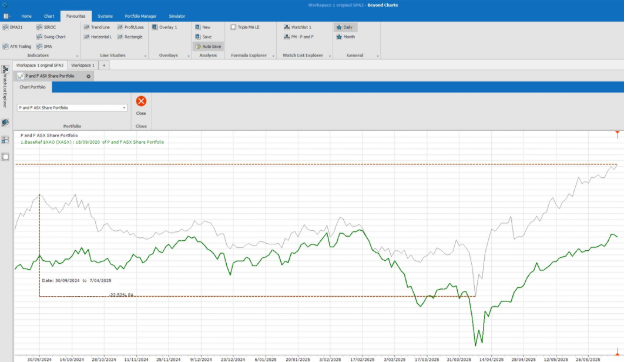Select the P and P ASX Share Portfolio chart tab
The image size is (626, 362).
54,76
